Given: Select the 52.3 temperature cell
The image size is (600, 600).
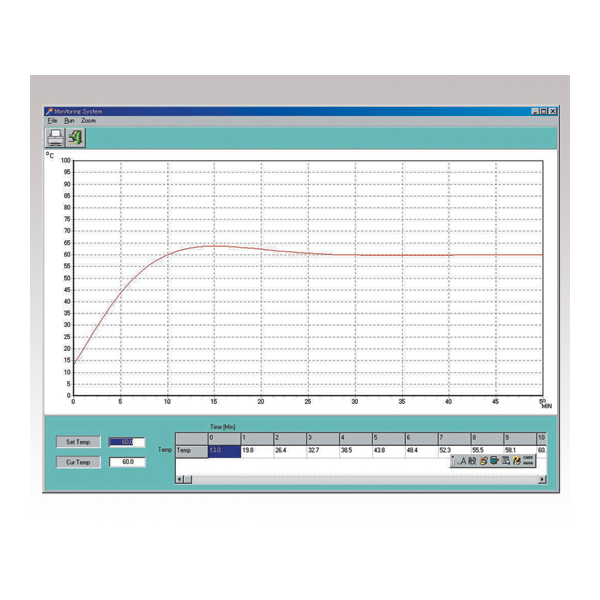Looking at the screenshot, I should 455,451.
